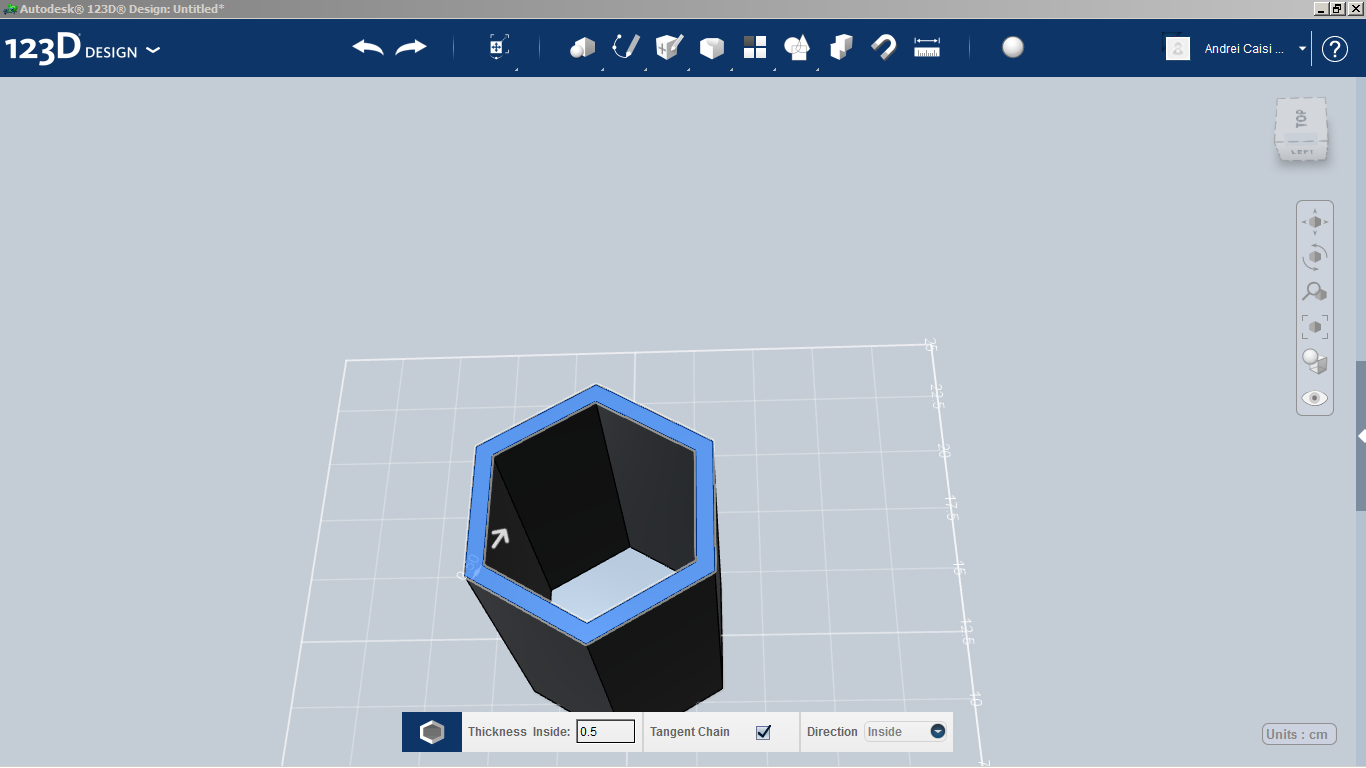The image size is (1366, 768).
Task: Select the Measure ruler tool
Action: [927, 47]
